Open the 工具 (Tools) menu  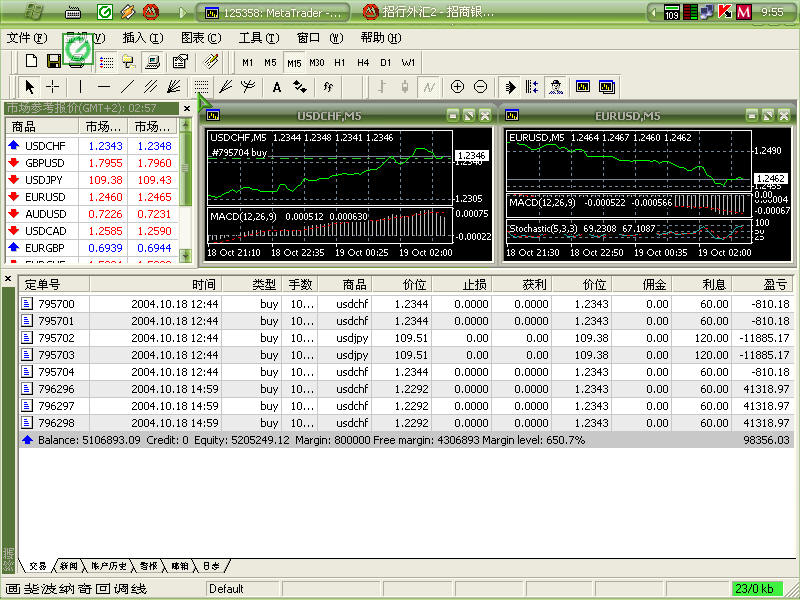coord(257,38)
